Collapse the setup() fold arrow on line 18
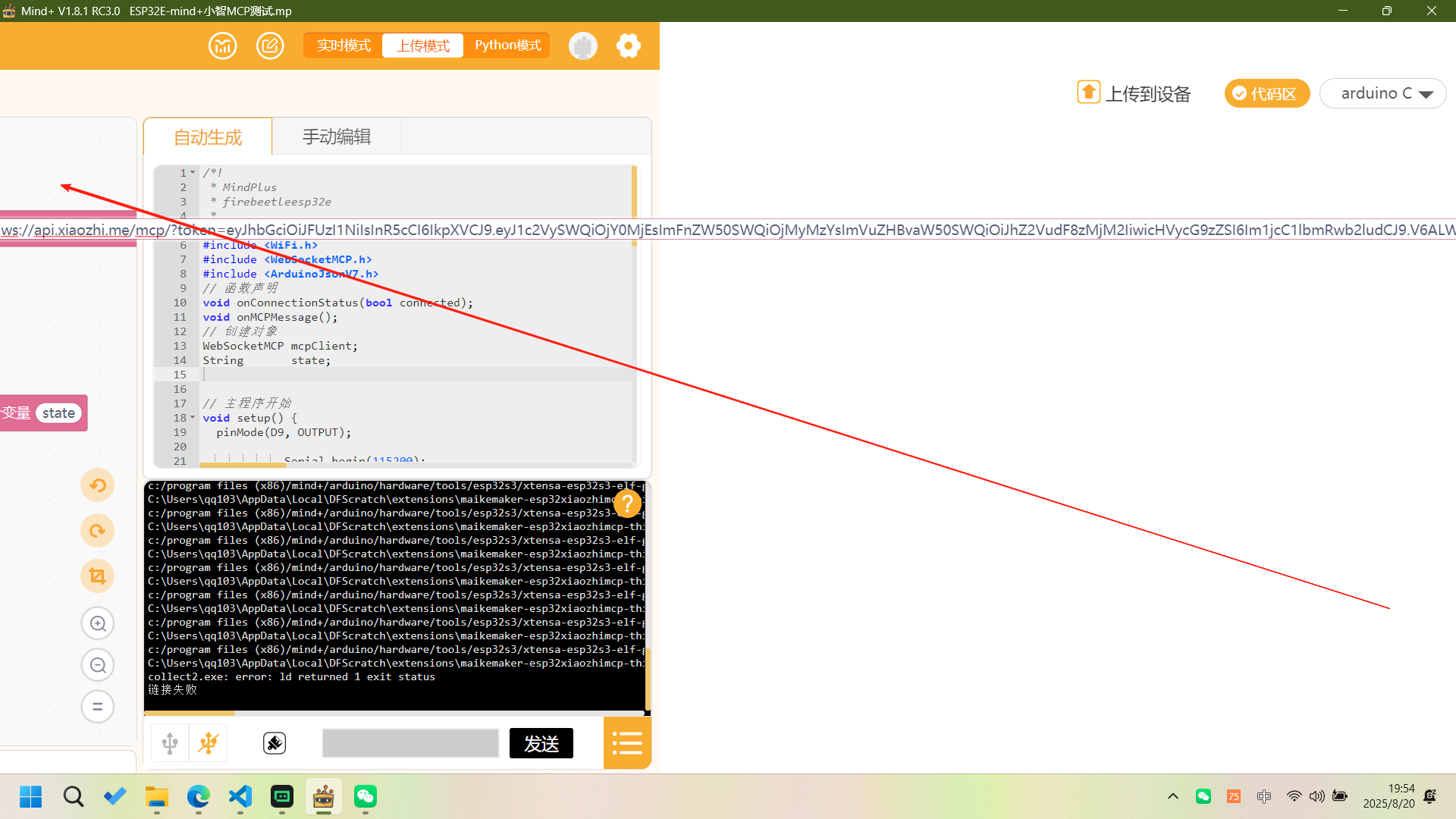The width and height of the screenshot is (1456, 819). click(193, 418)
